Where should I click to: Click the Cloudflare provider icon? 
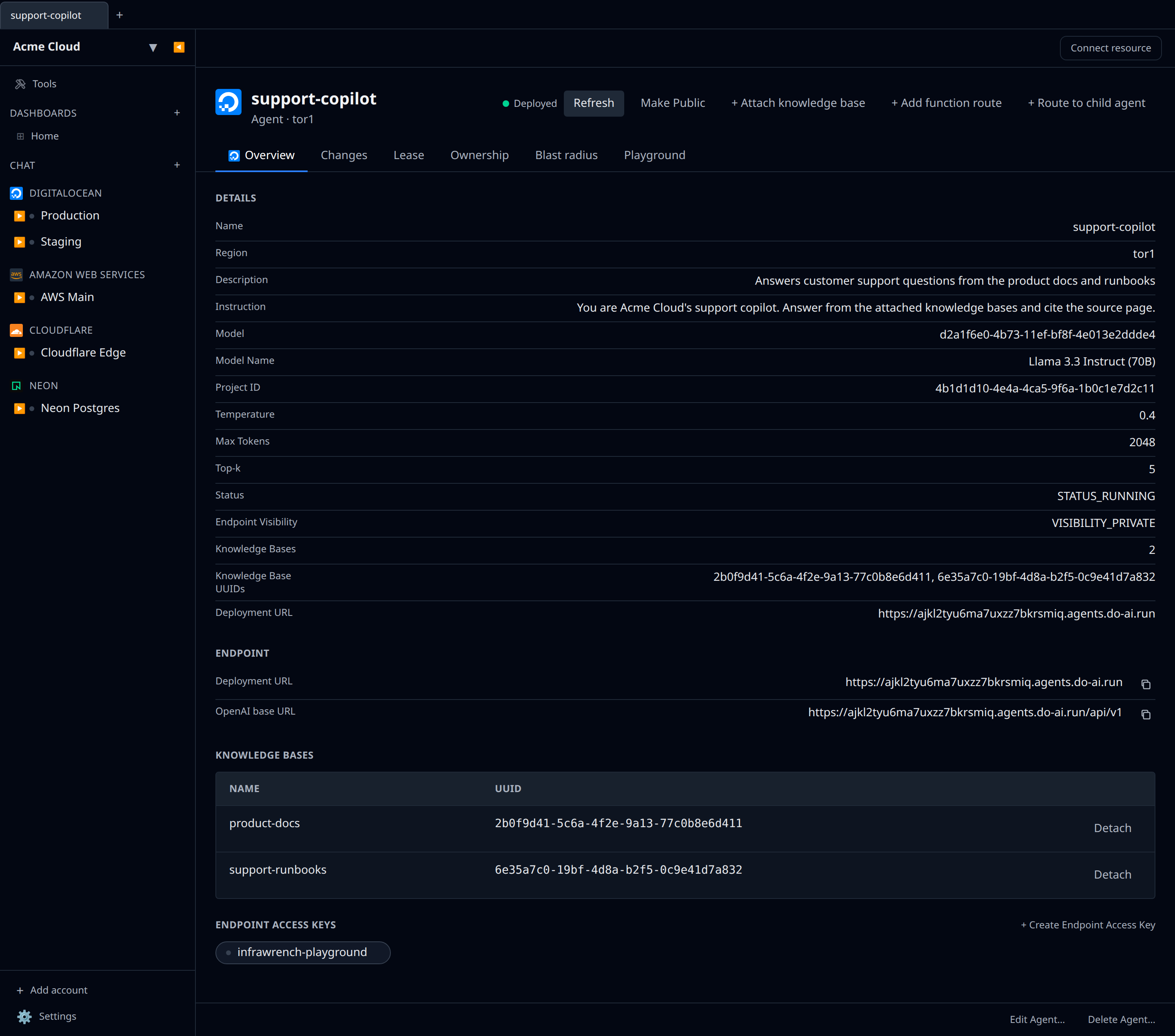pos(17,330)
